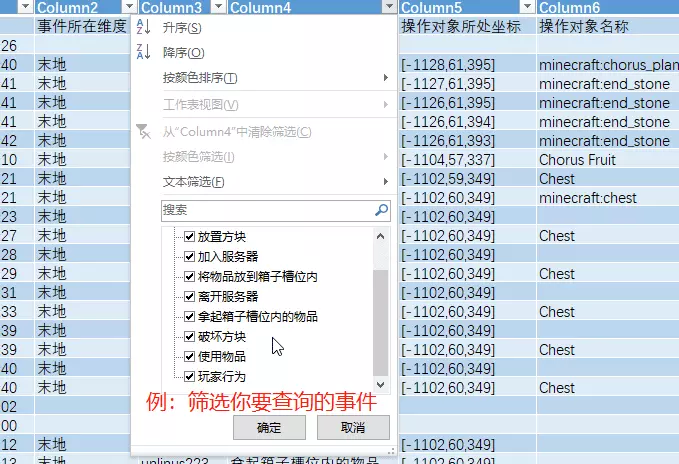The image size is (679, 464).
Task: Select 从Column4中清除筛选 menu item
Action: click(x=237, y=132)
